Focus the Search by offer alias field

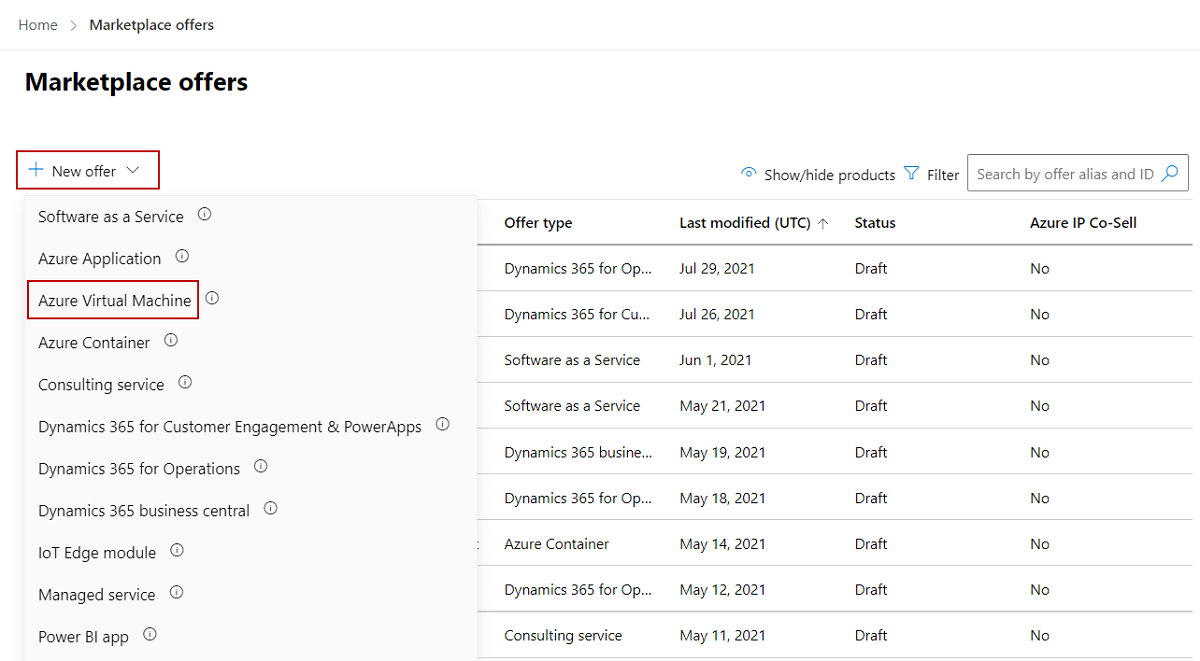click(1063, 174)
